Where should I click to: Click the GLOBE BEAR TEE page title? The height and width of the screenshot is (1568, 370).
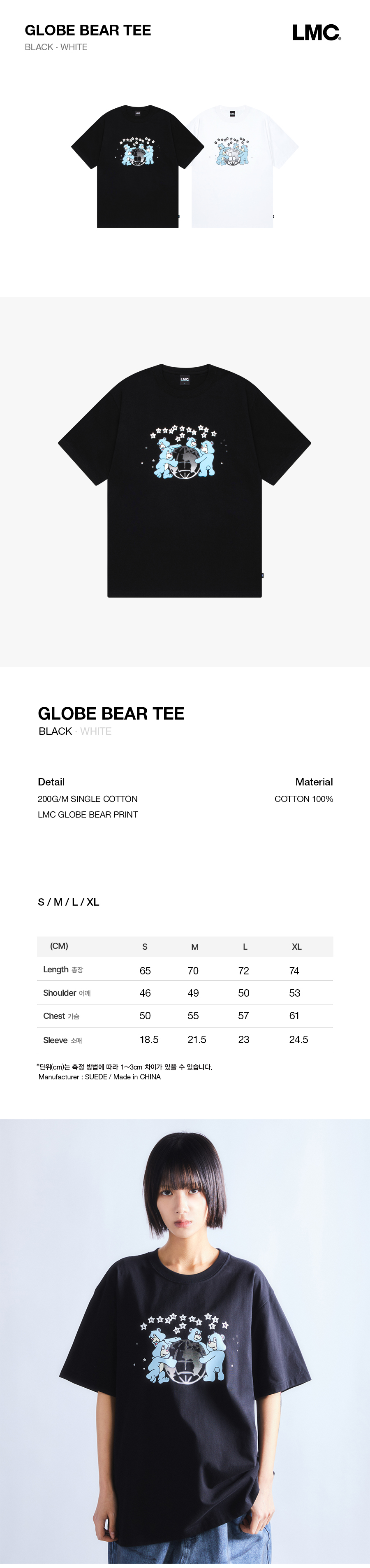[88, 30]
